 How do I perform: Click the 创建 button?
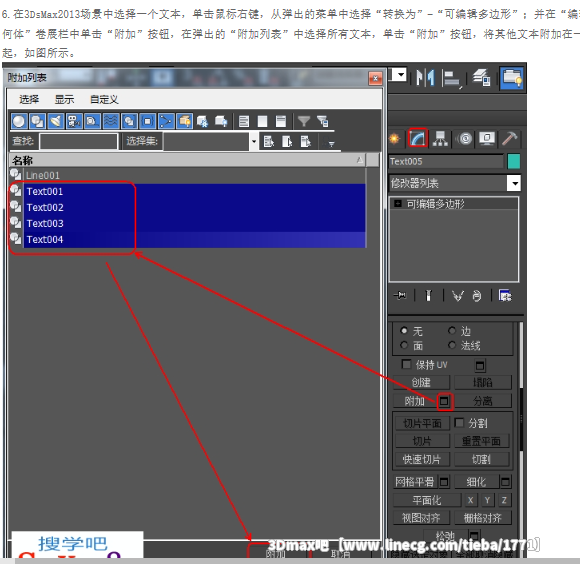[x=421, y=382]
